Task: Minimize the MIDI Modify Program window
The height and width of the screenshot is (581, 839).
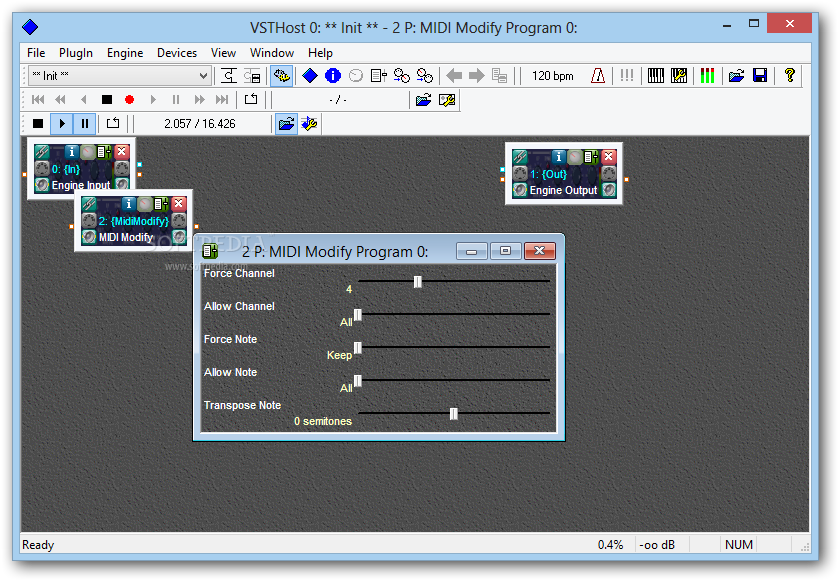Action: (x=471, y=251)
